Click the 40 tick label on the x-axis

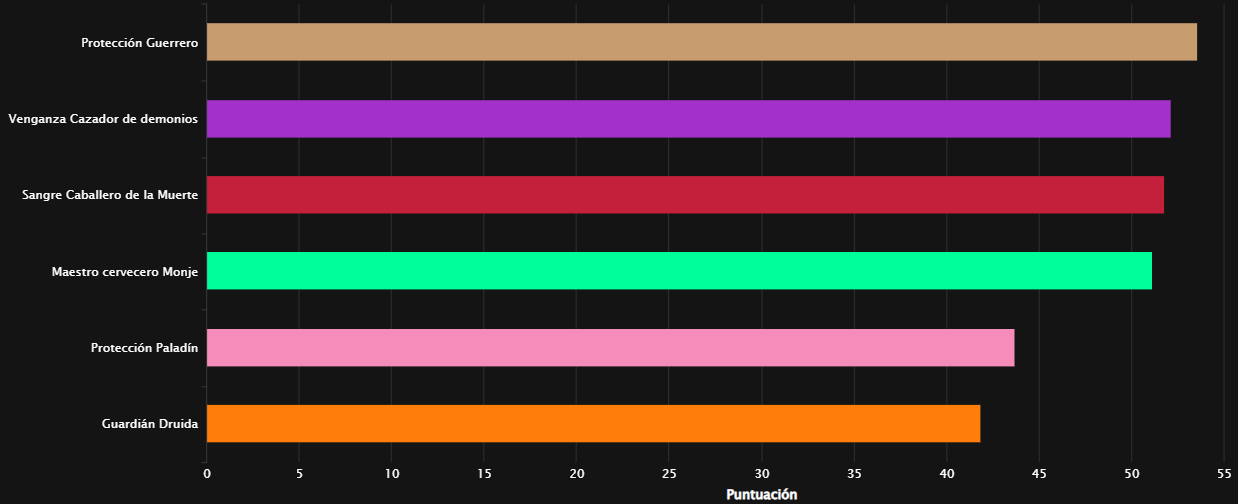click(x=947, y=473)
